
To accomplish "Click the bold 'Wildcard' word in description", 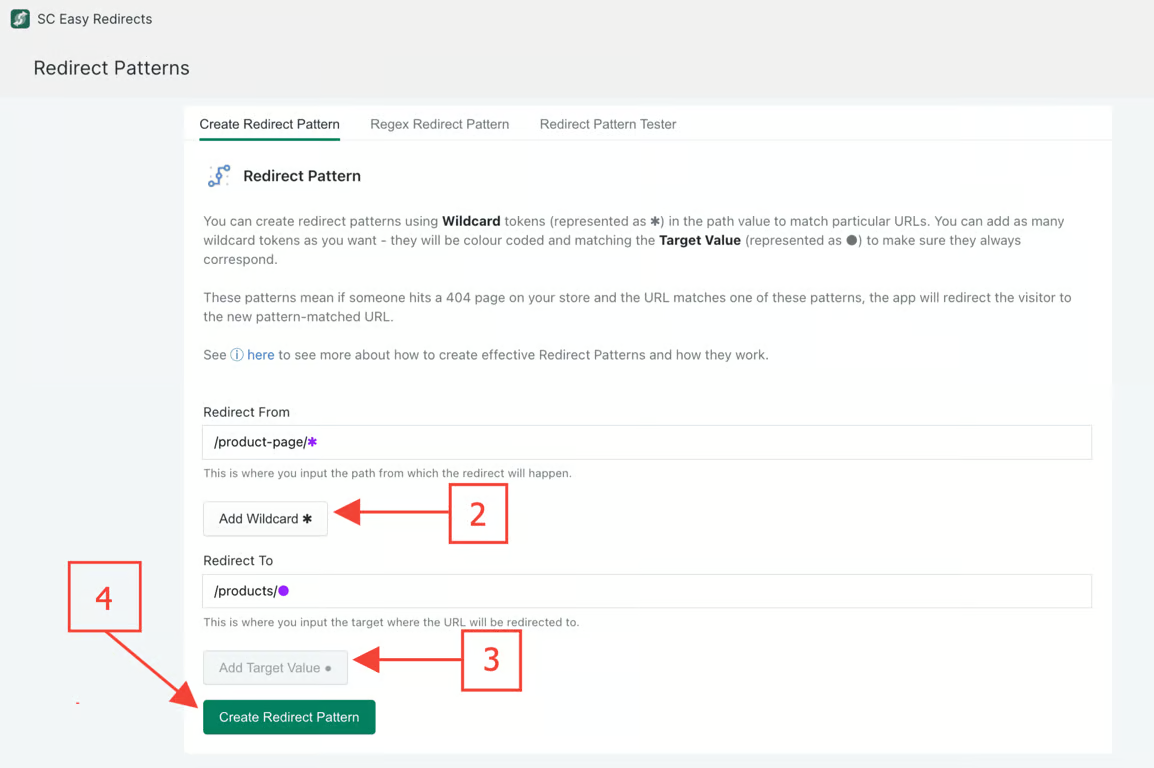I will [471, 221].
